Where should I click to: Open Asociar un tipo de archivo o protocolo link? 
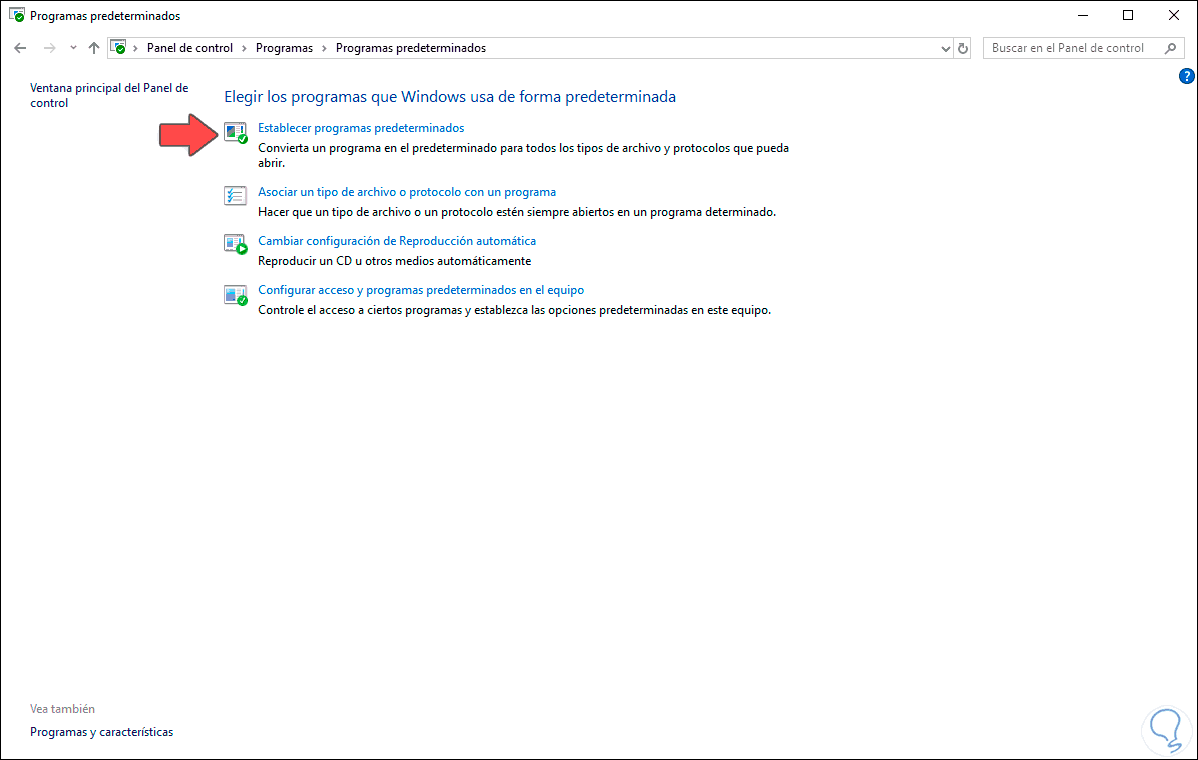click(407, 192)
